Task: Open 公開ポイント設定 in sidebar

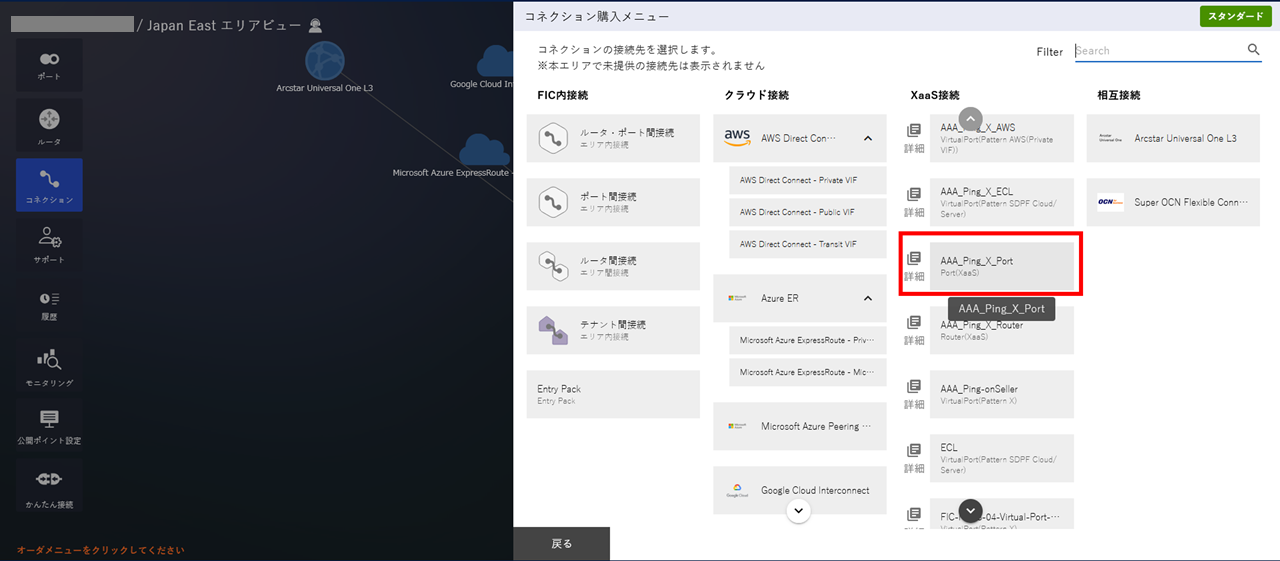Action: pyautogui.click(x=49, y=426)
